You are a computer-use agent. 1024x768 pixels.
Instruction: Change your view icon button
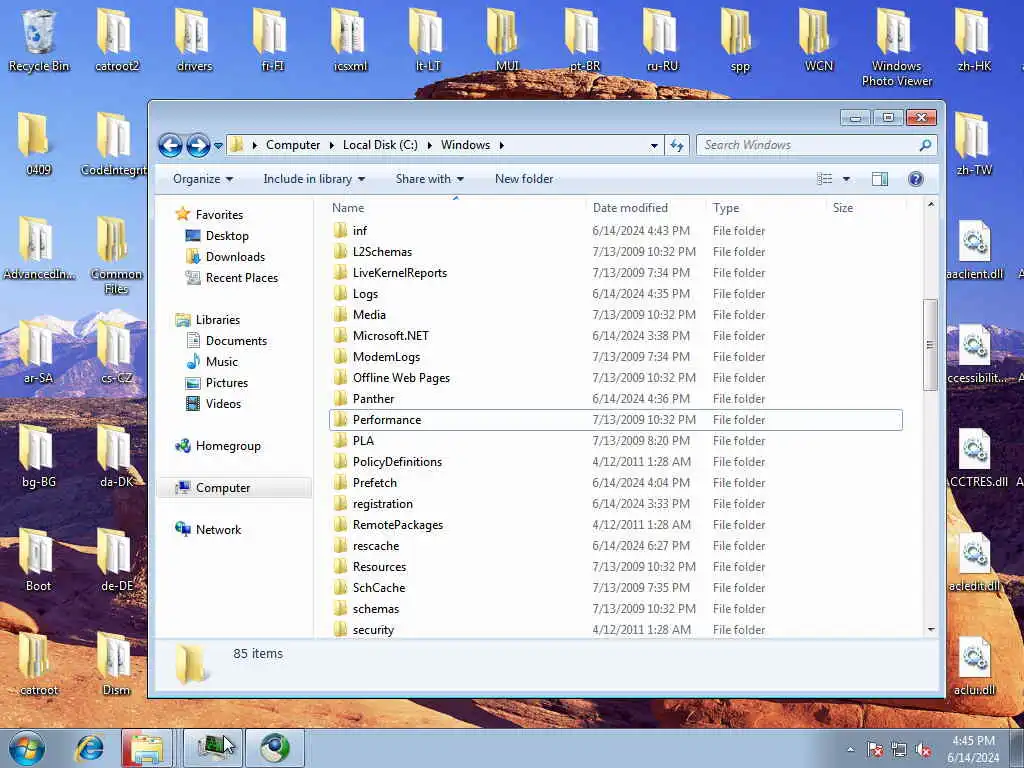click(825, 179)
